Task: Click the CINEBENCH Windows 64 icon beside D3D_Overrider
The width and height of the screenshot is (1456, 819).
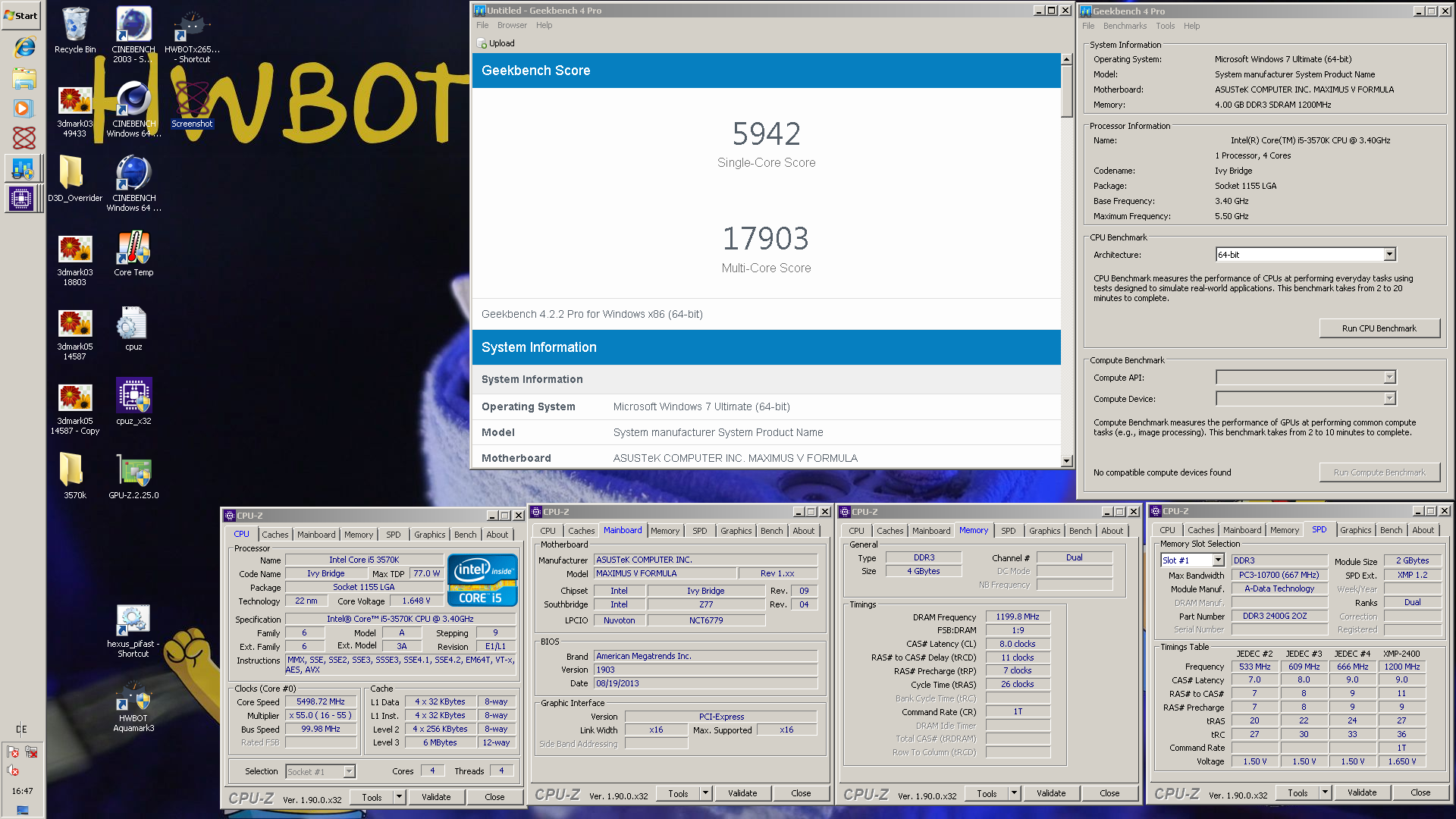Action: pyautogui.click(x=133, y=182)
